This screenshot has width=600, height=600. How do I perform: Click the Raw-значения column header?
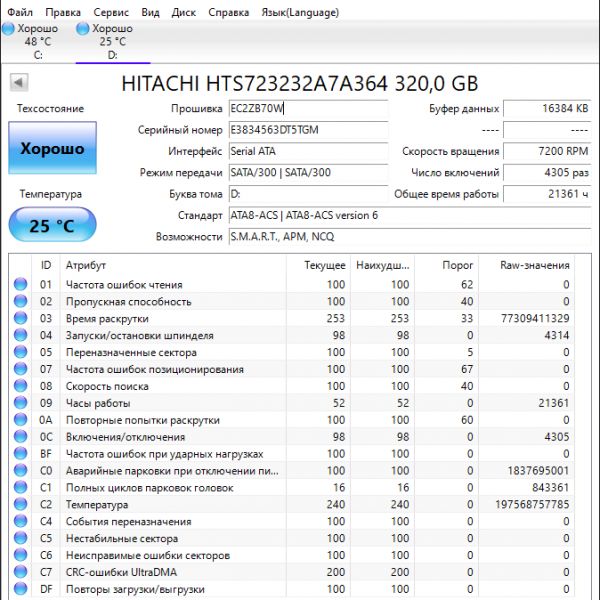[x=527, y=265]
